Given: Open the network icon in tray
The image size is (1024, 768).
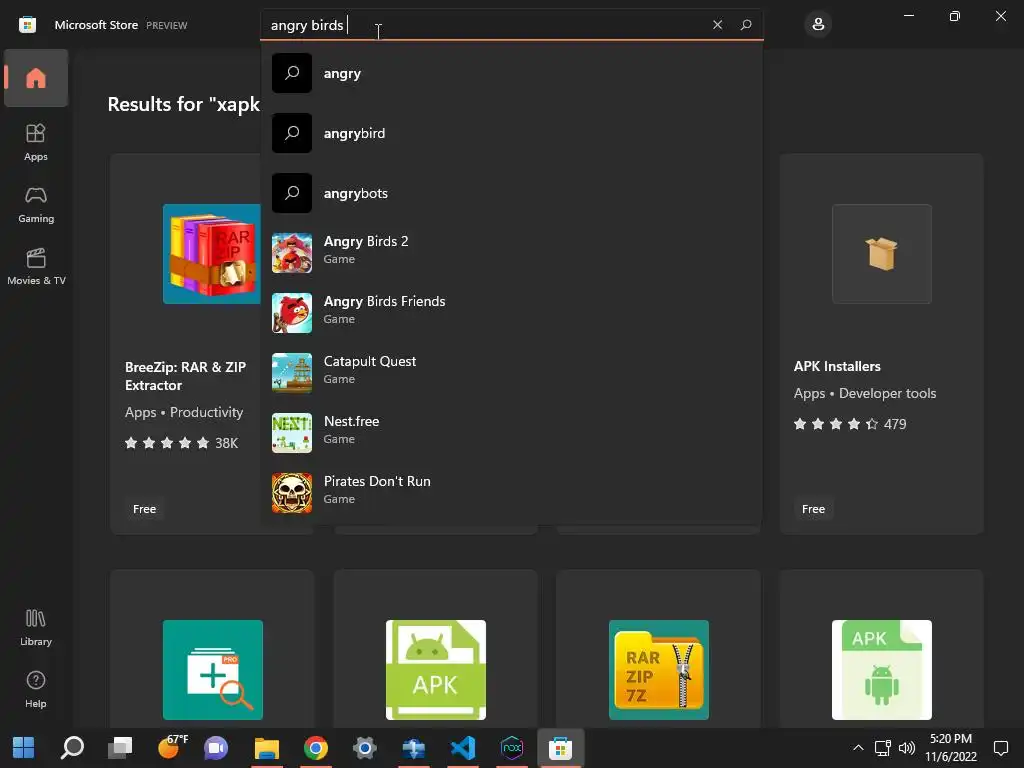Looking at the screenshot, I should tap(882, 748).
